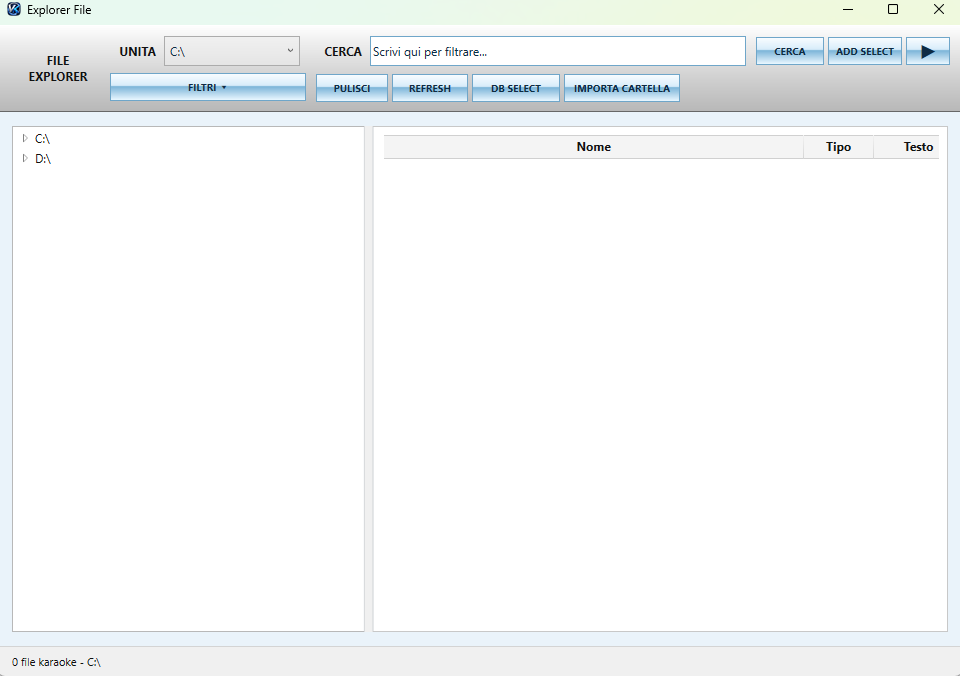Click the CERCA label beside the search field

pos(343,52)
